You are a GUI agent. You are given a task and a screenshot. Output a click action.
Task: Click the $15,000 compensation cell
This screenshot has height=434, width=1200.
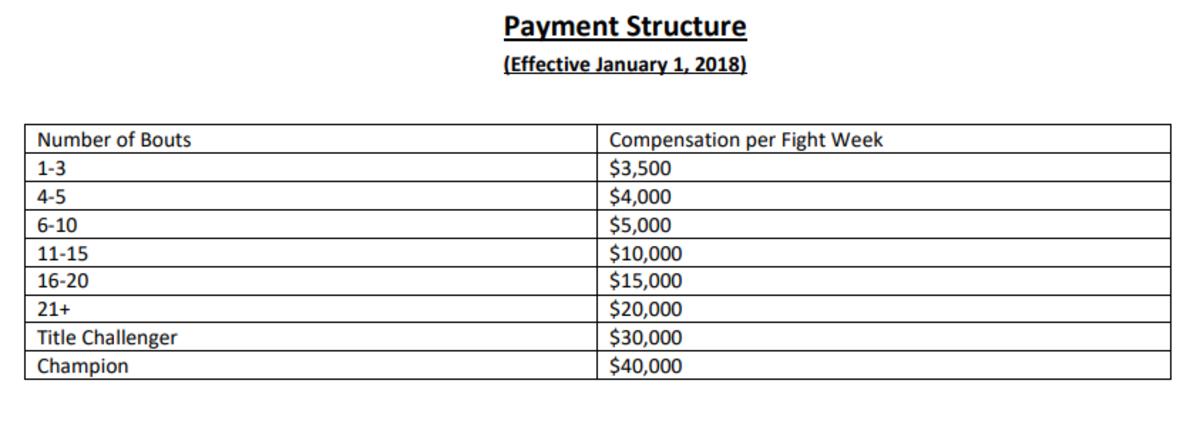[645, 281]
